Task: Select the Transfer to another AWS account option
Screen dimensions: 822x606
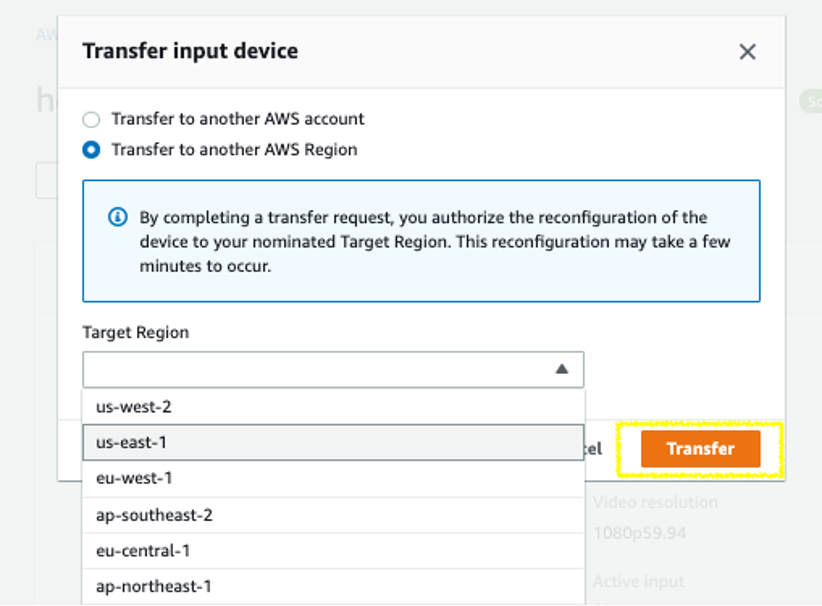Action: pyautogui.click(x=91, y=118)
